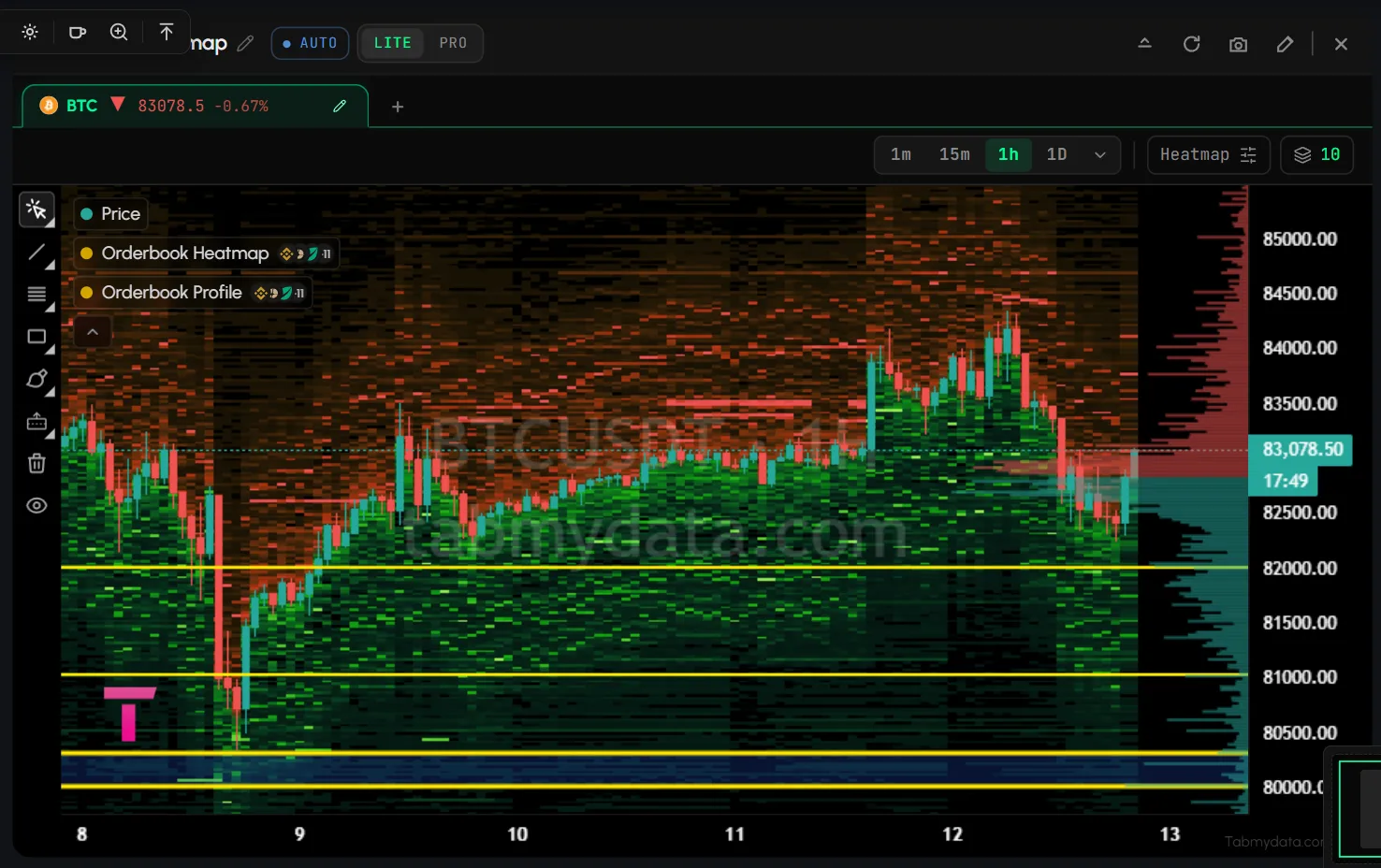
Task: Select the horizontal lines tool
Action: point(36,295)
